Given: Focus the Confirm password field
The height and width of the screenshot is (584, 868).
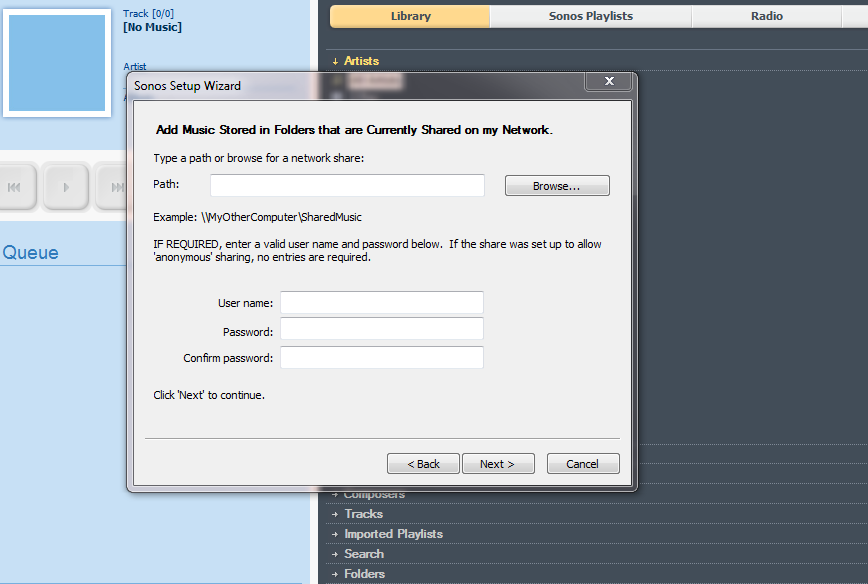Looking at the screenshot, I should point(381,358).
